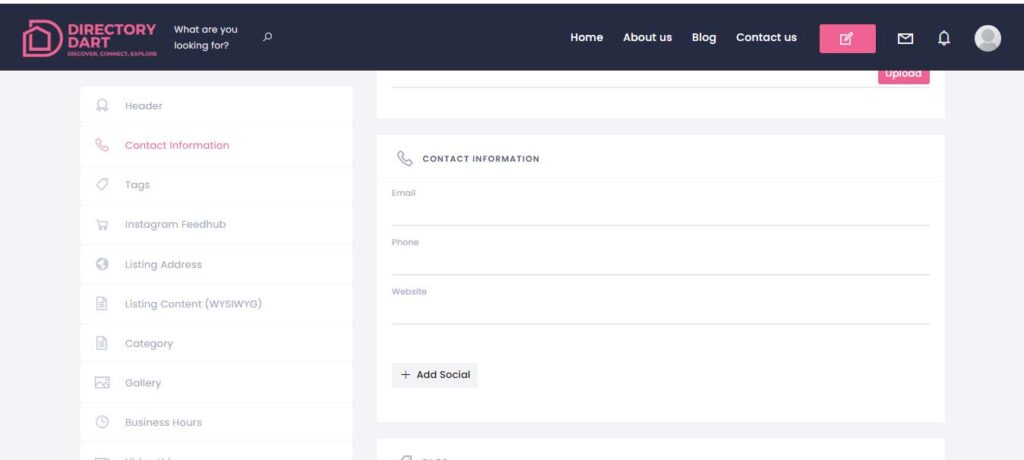
Task: Click the pink add listing button
Action: [x=848, y=39]
